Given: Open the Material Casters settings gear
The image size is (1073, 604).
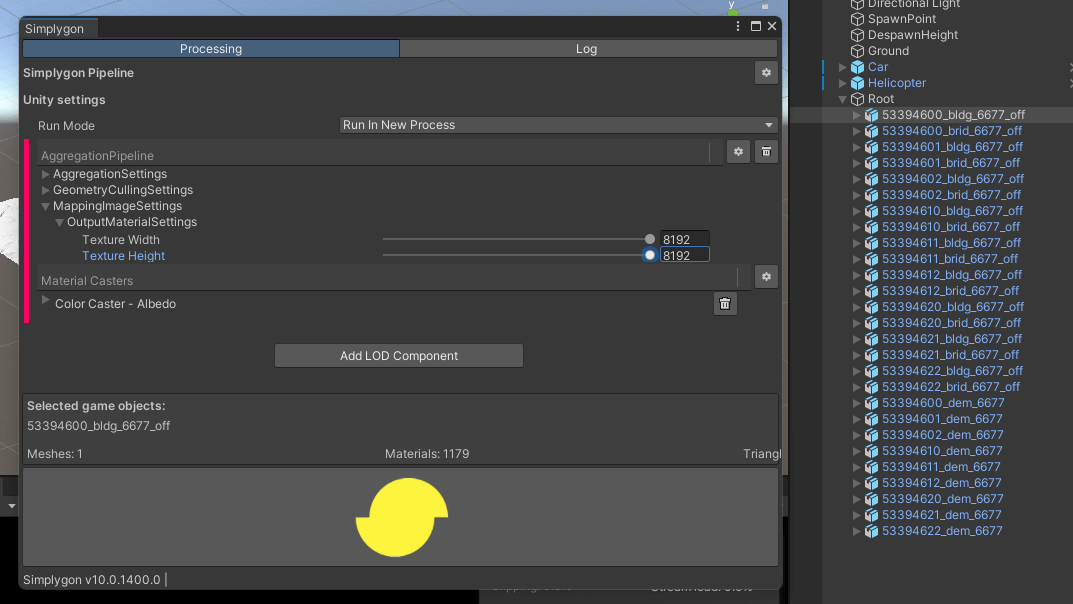Looking at the screenshot, I should 766,277.
